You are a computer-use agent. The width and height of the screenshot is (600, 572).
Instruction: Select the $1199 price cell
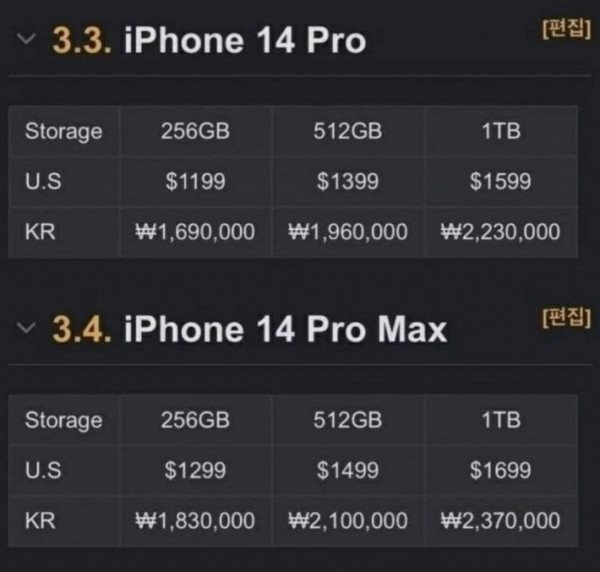[194, 182]
